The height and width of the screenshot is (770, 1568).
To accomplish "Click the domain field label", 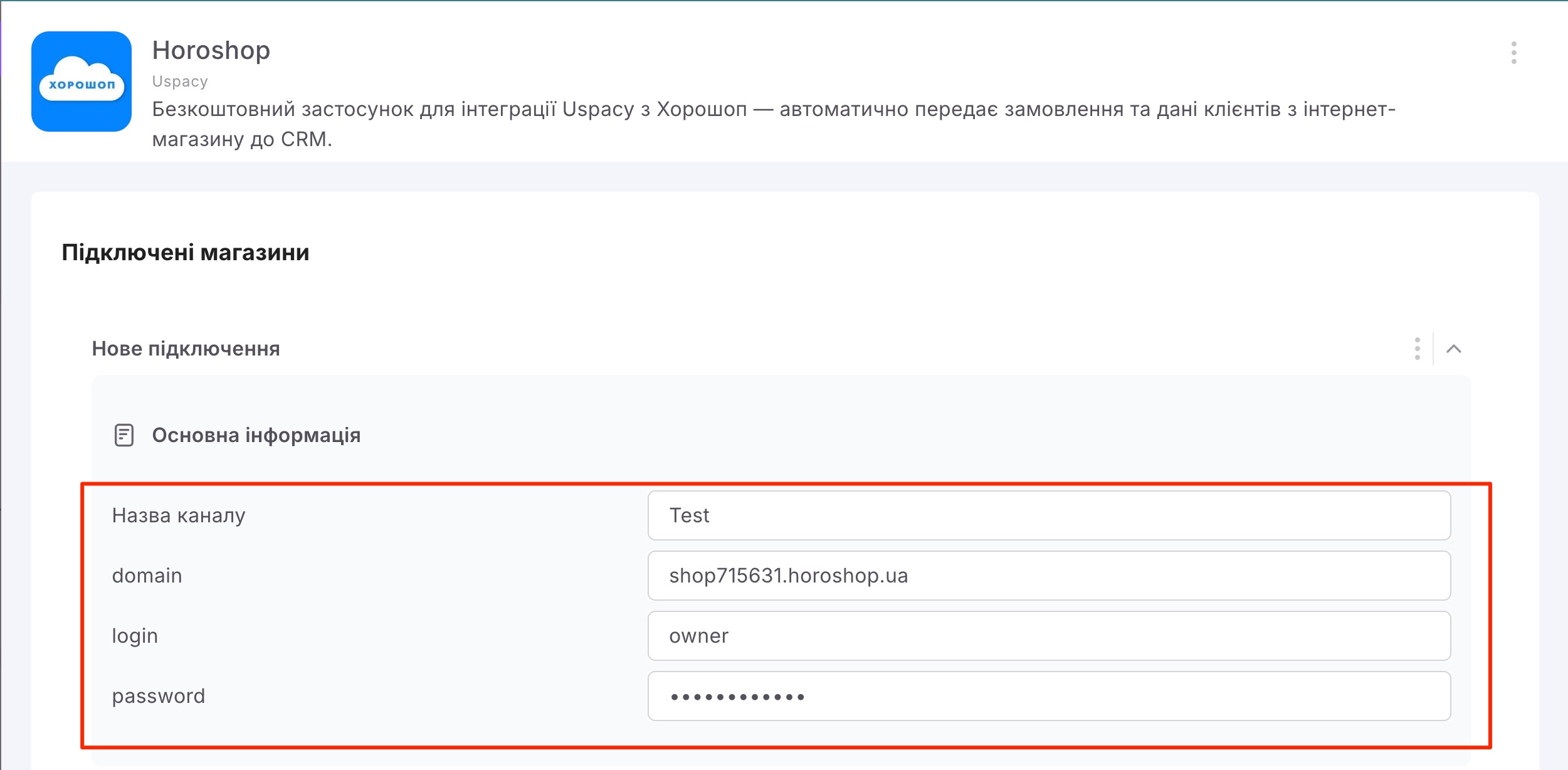I will (147, 576).
